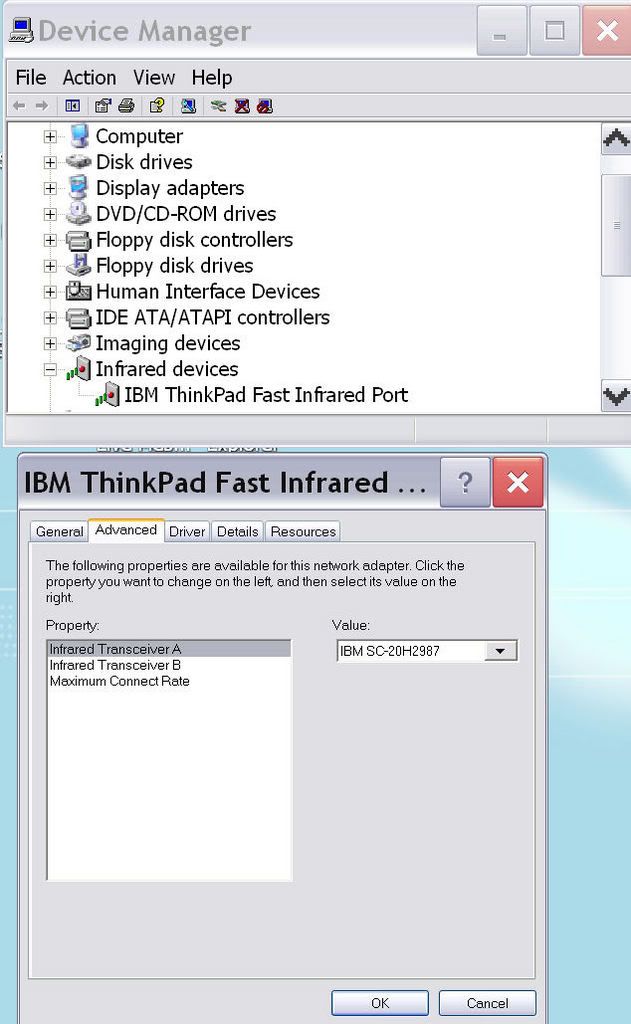Click the dialog's question mark help button

point(465,483)
